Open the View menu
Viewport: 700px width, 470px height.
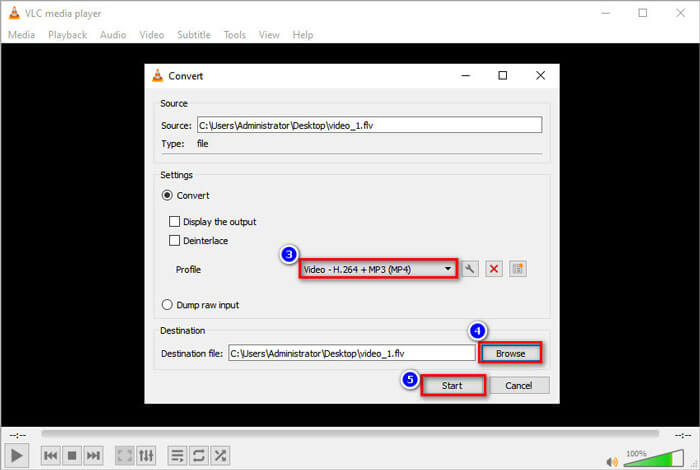tap(269, 35)
